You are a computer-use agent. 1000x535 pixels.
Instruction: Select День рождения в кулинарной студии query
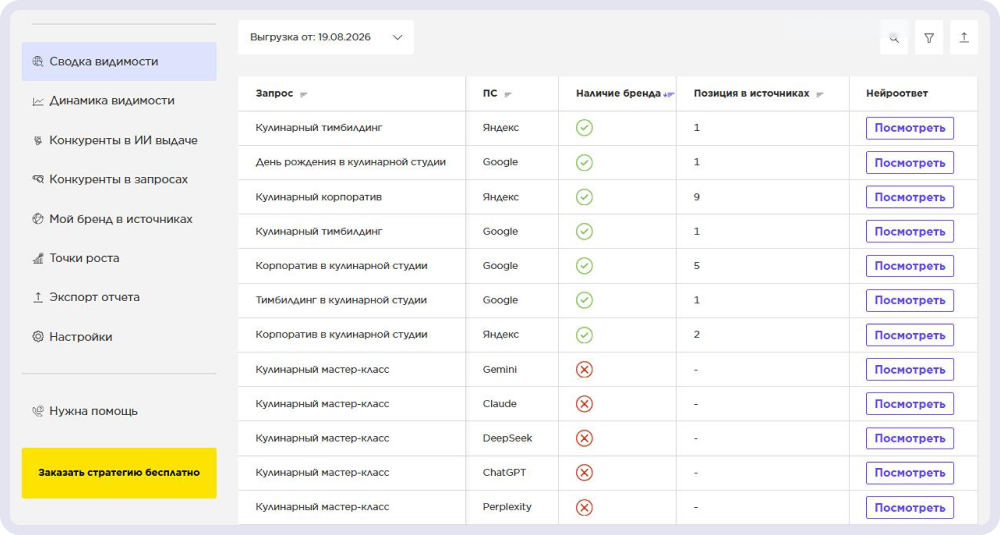(x=351, y=162)
